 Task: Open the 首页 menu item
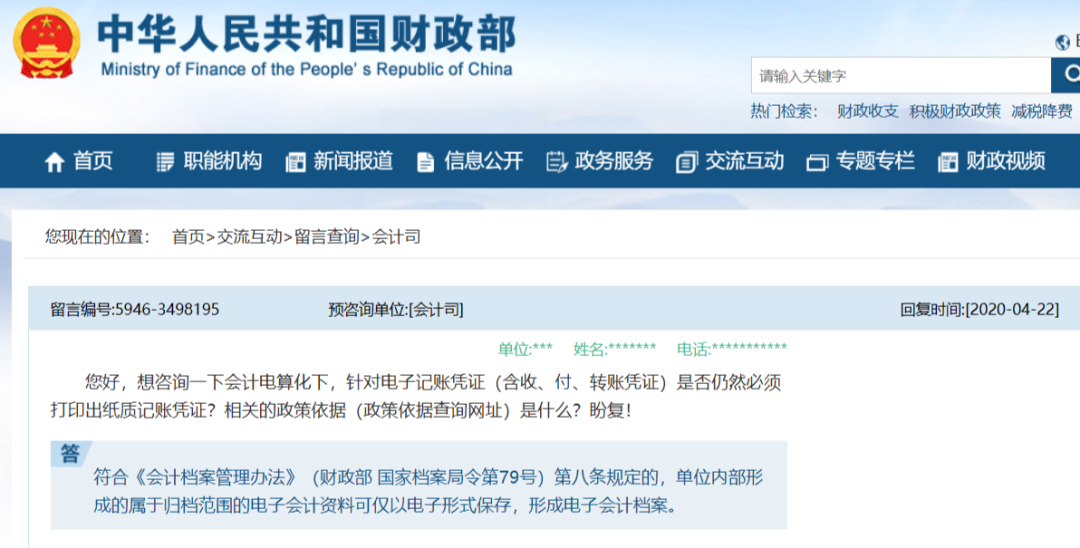point(93,161)
